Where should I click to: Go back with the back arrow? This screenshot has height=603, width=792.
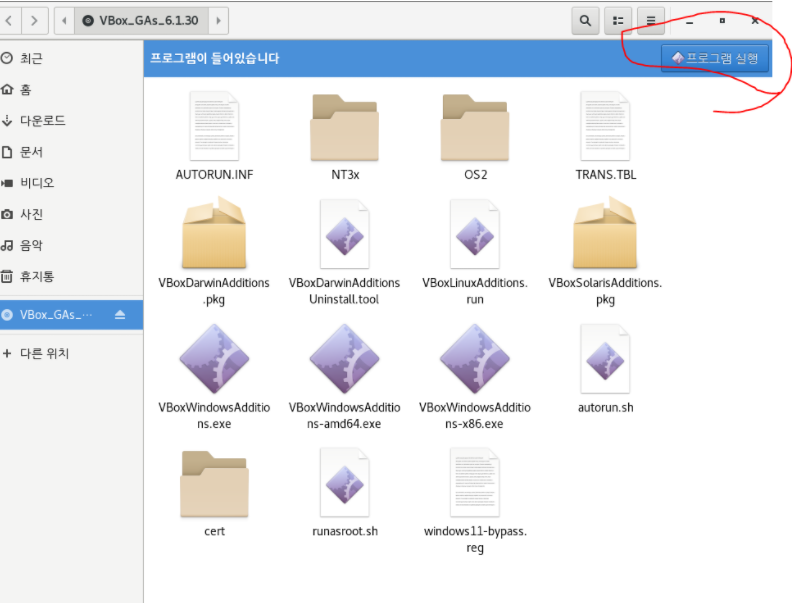(x=9, y=21)
